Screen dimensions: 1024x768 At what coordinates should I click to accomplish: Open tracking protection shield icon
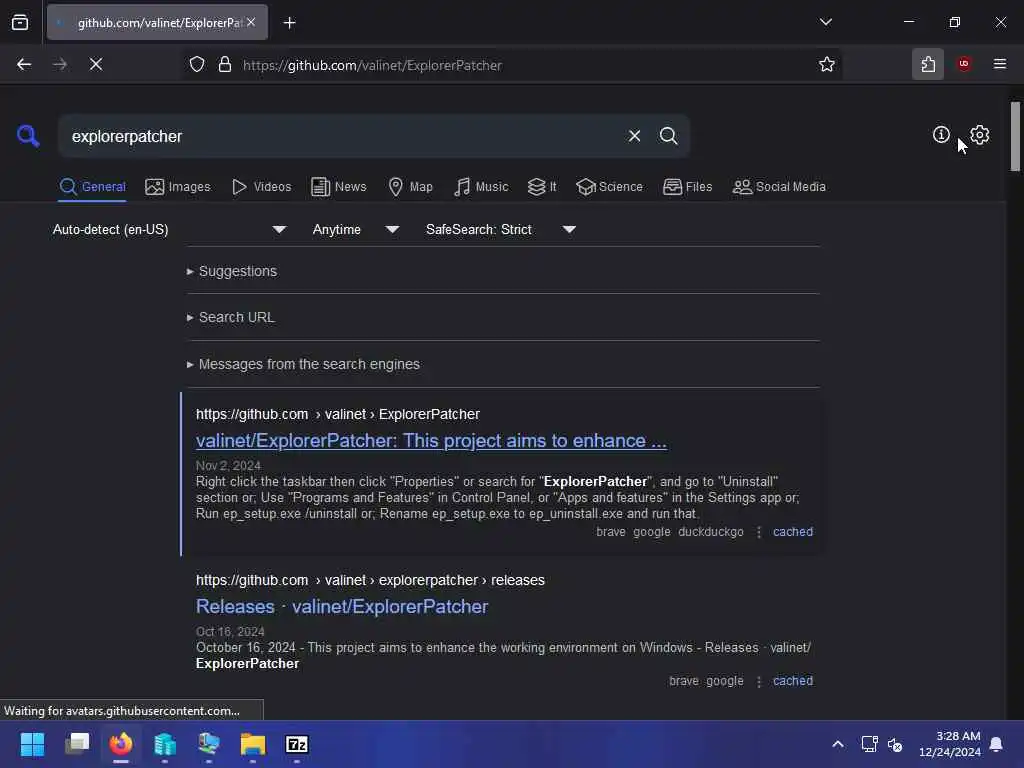pos(197,65)
